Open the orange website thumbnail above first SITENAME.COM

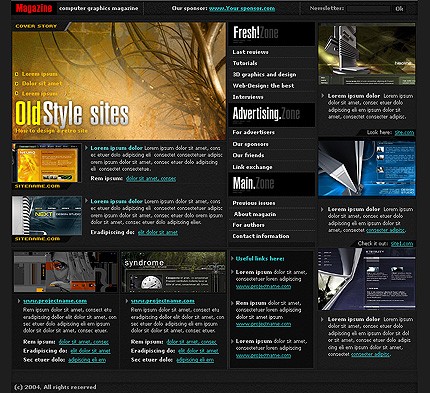47,163
